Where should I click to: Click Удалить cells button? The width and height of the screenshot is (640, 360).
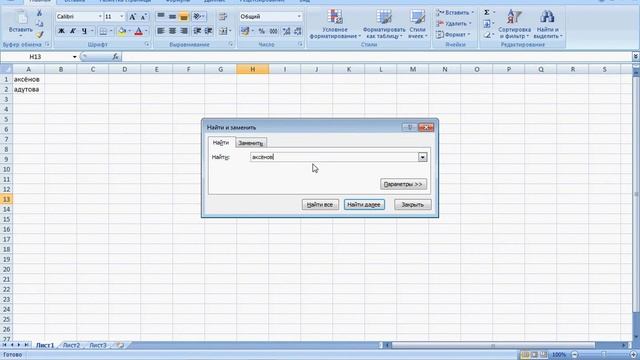tap(453, 24)
